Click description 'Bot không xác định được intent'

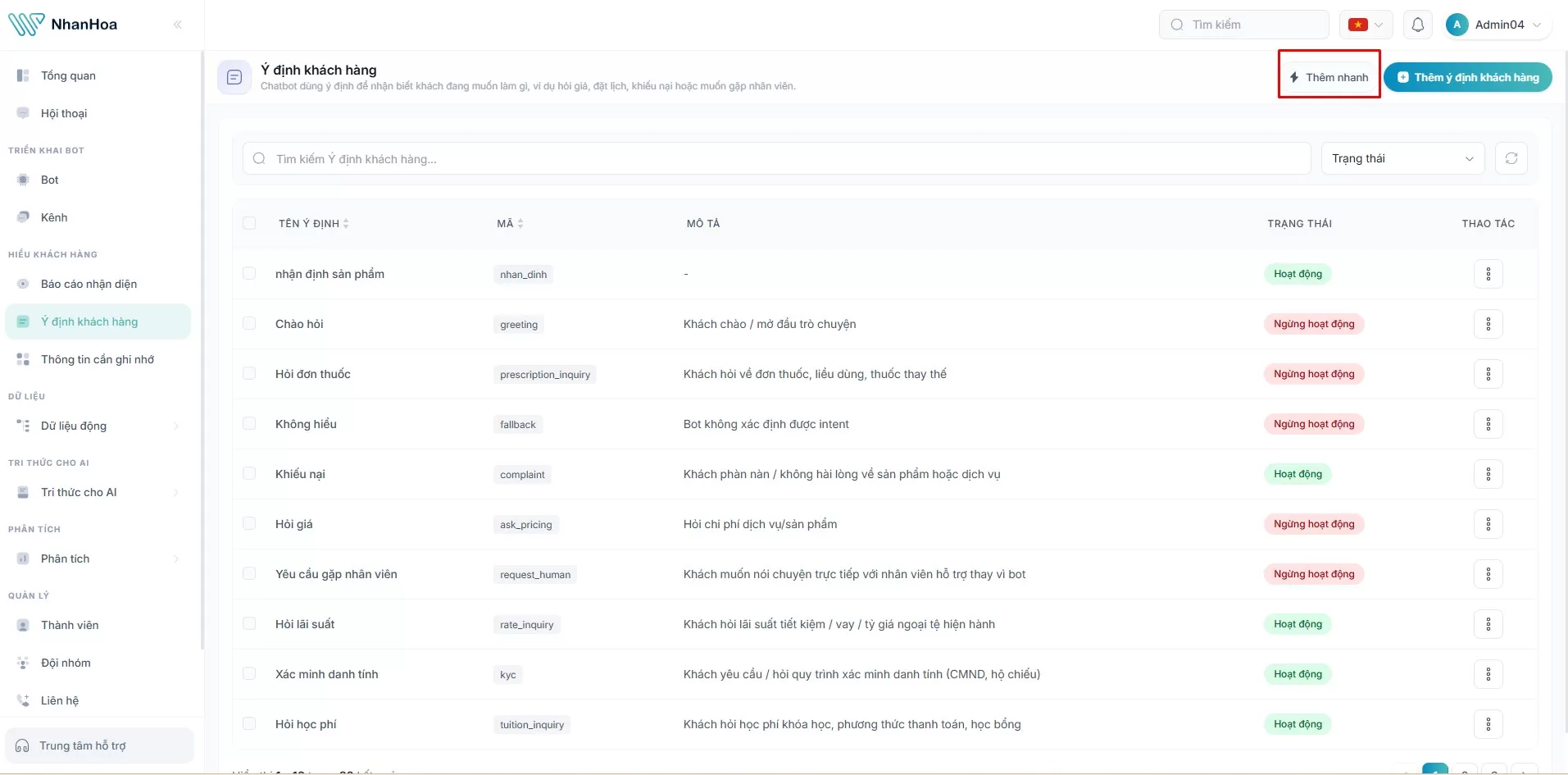[766, 424]
